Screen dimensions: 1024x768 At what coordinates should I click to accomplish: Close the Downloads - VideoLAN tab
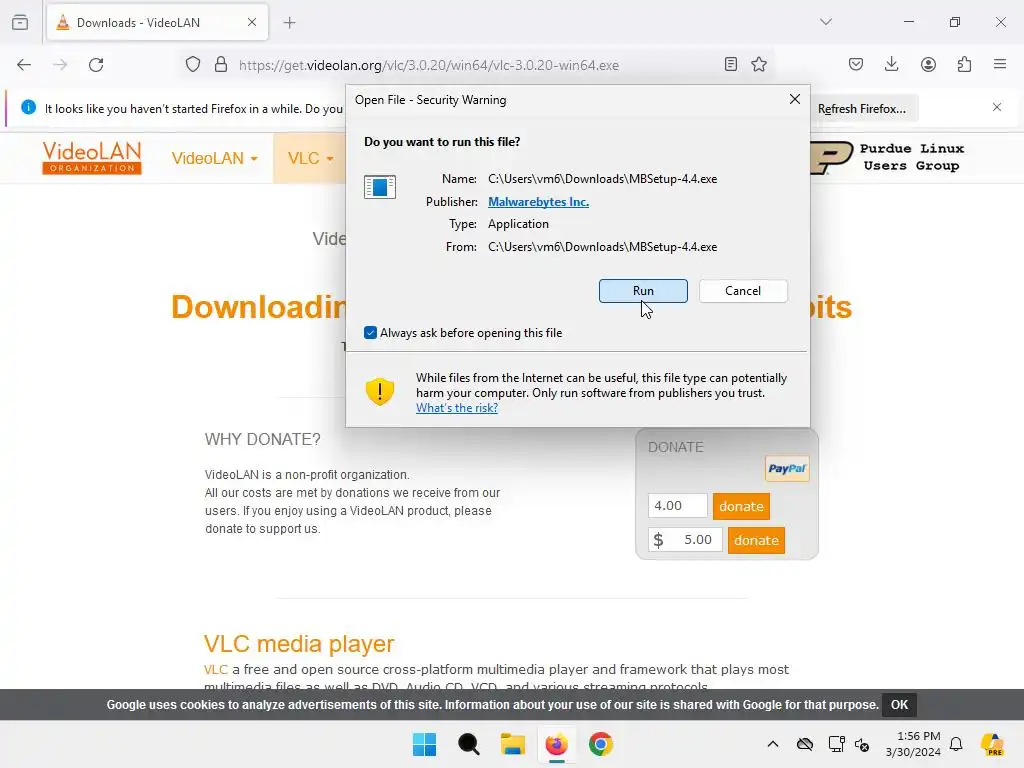pos(252,22)
